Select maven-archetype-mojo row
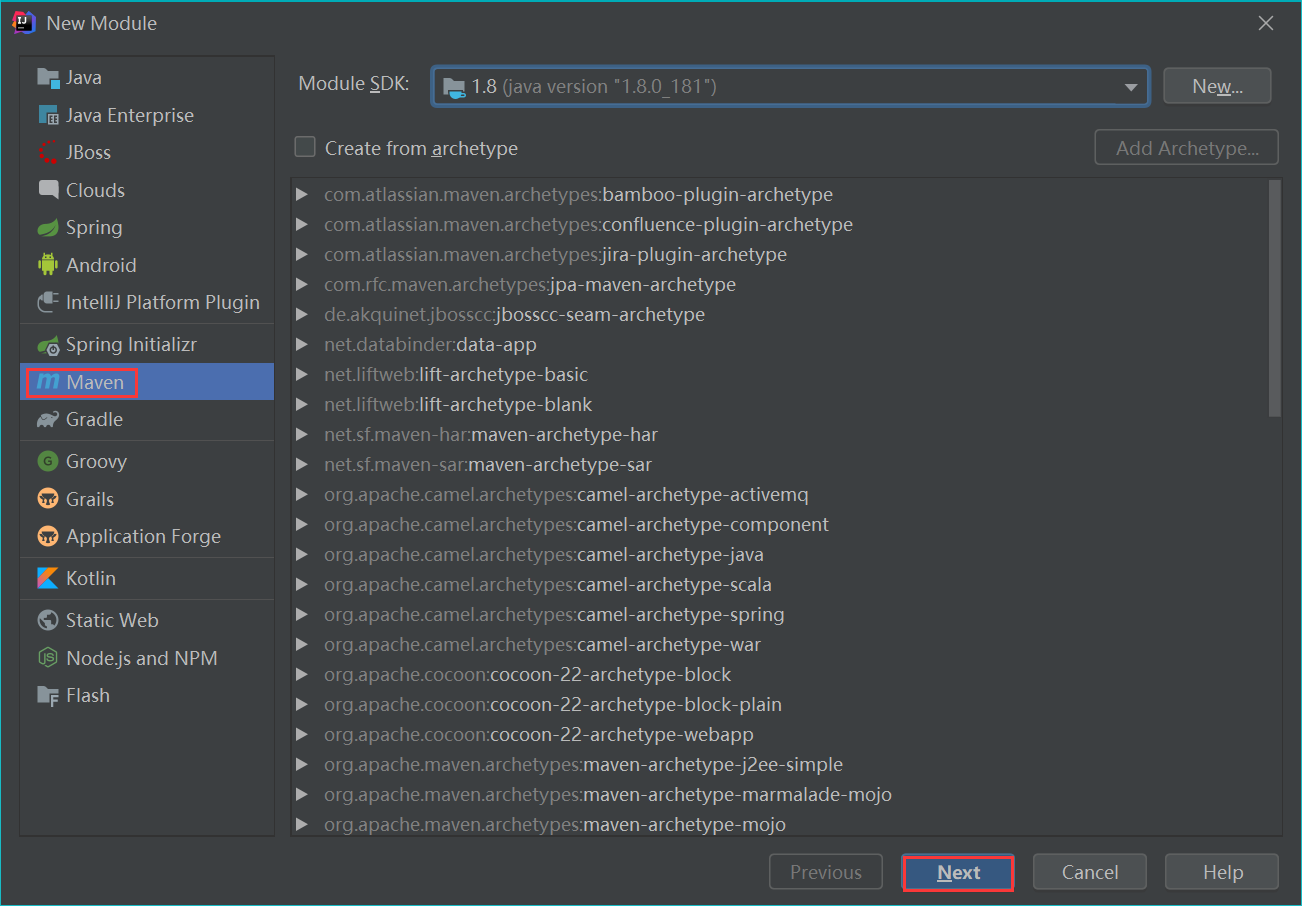1302x906 pixels. point(780,823)
